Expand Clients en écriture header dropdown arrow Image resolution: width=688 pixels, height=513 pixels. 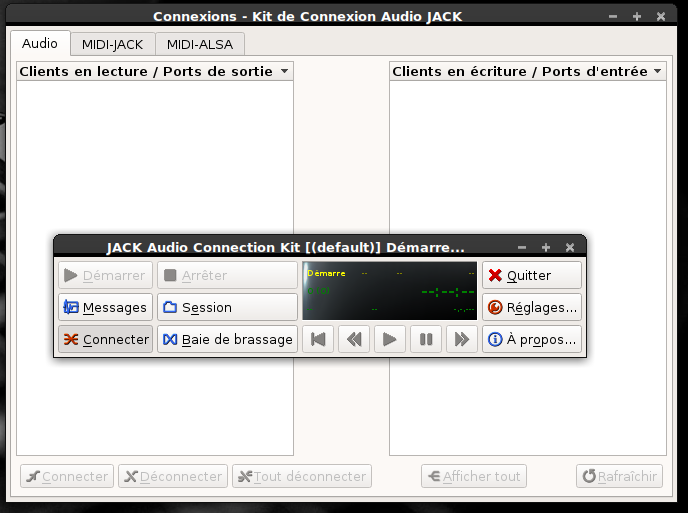[657, 71]
